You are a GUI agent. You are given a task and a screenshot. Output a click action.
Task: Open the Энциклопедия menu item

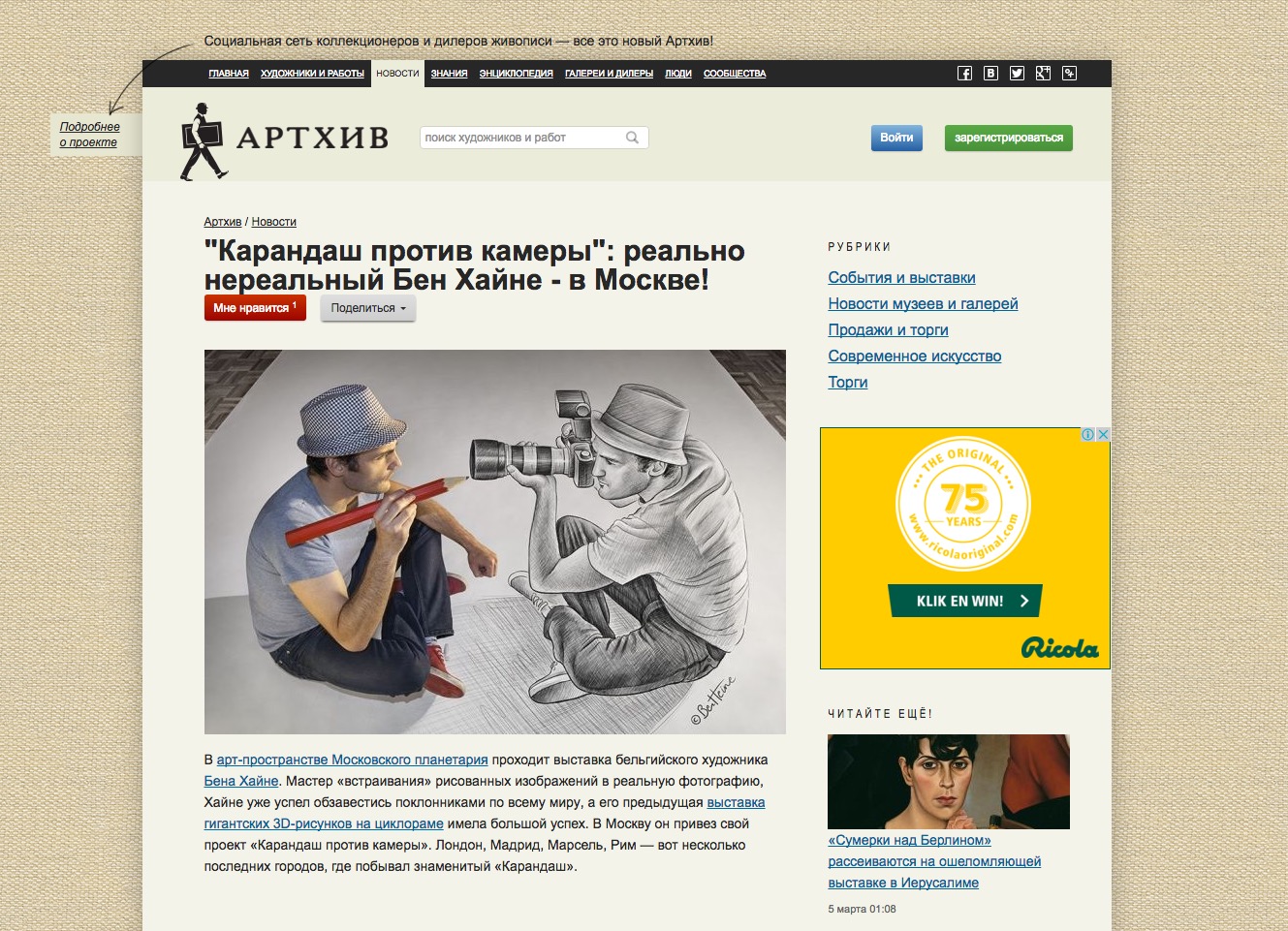click(x=516, y=74)
